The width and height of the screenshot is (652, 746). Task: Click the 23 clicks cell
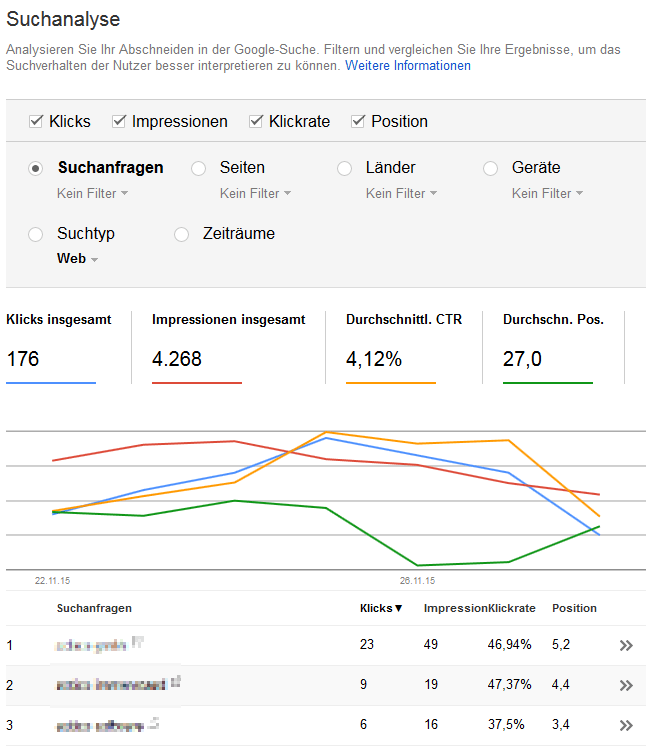367,645
